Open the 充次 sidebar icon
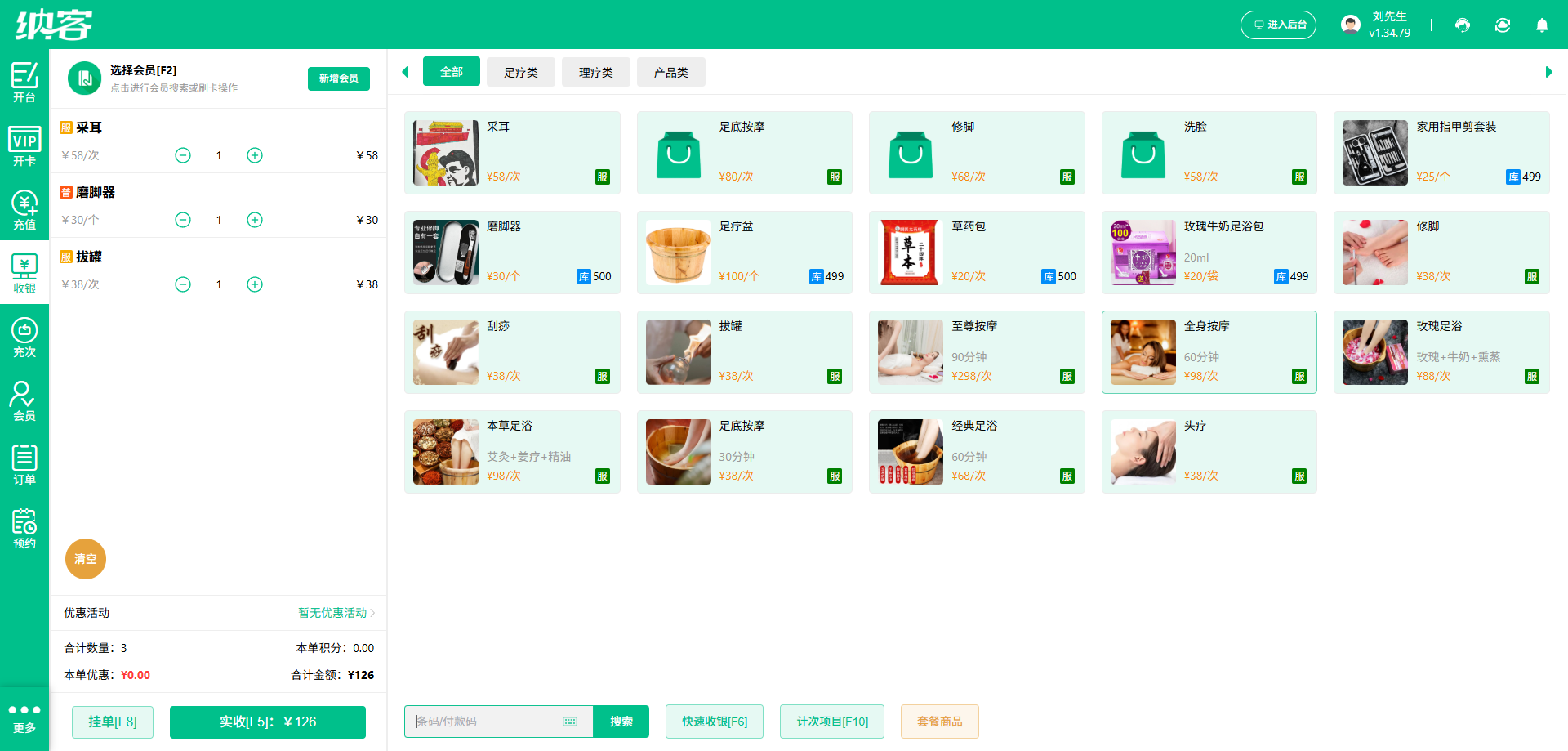This screenshot has height=751, width=1568. point(24,337)
